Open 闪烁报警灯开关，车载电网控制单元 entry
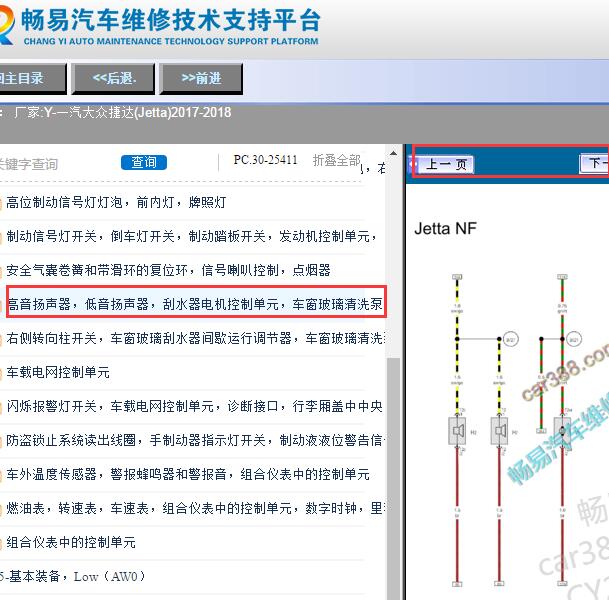 point(195,406)
